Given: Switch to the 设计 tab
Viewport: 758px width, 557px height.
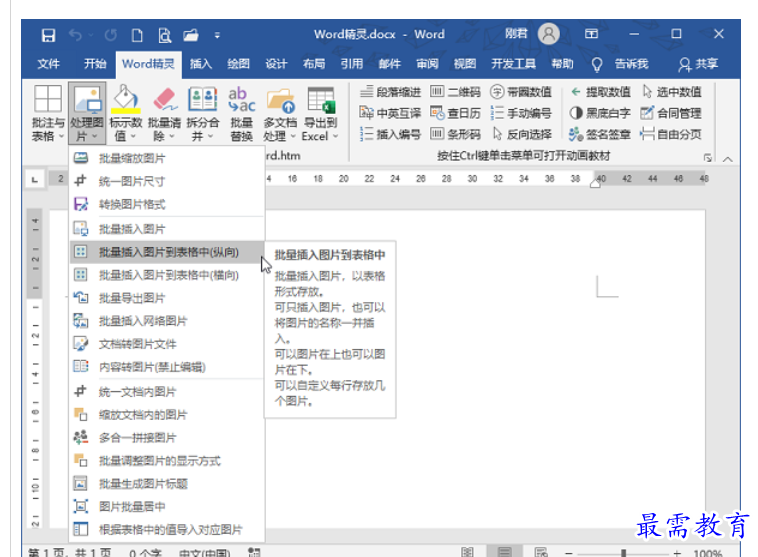Looking at the screenshot, I should coord(276,64).
